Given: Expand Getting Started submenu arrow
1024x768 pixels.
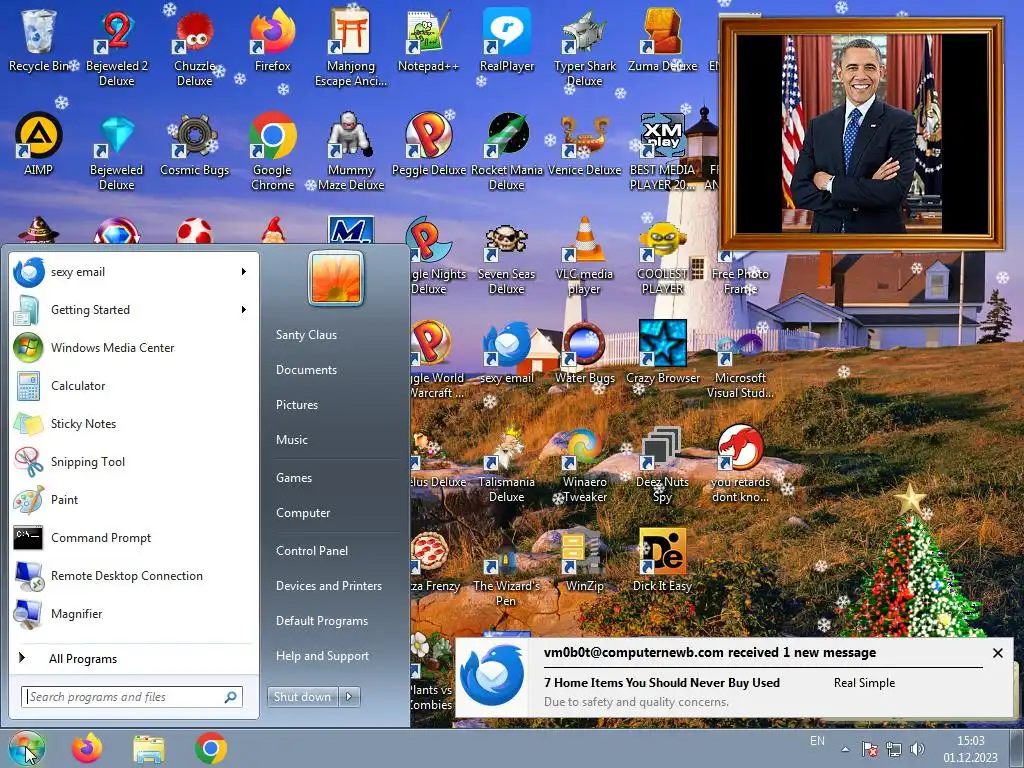Looking at the screenshot, I should (244, 310).
